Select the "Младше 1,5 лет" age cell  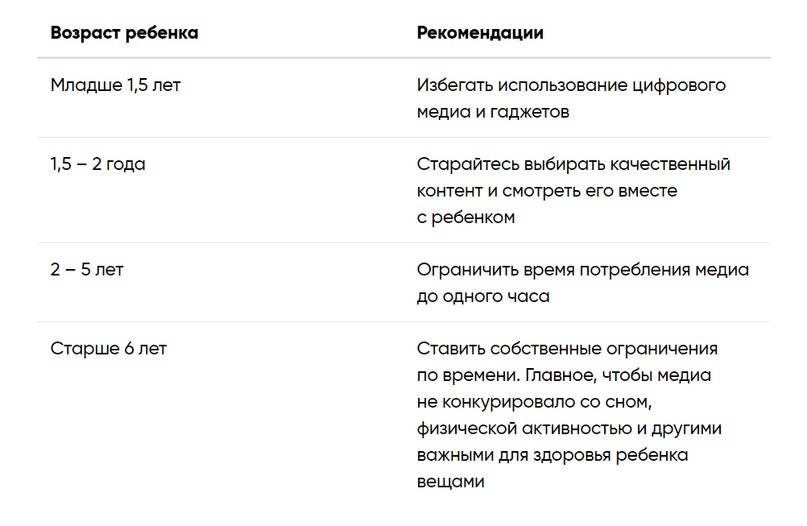click(x=116, y=85)
